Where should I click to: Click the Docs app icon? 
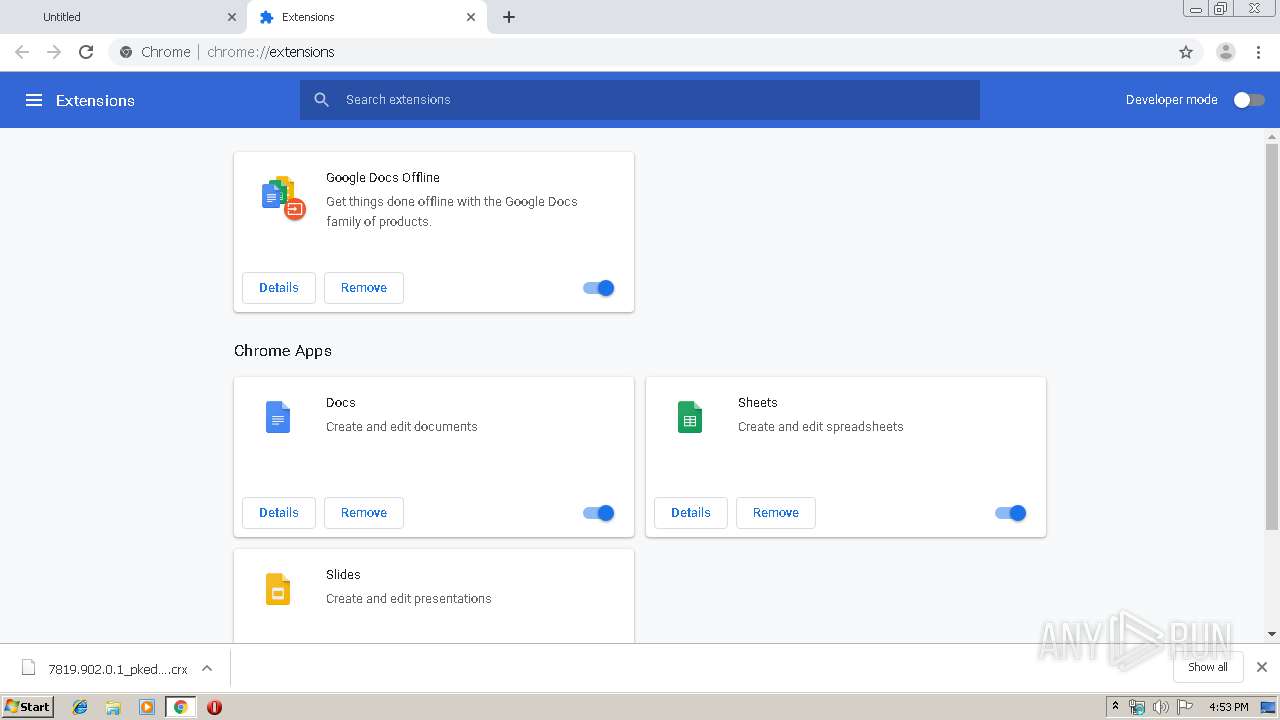tap(278, 417)
